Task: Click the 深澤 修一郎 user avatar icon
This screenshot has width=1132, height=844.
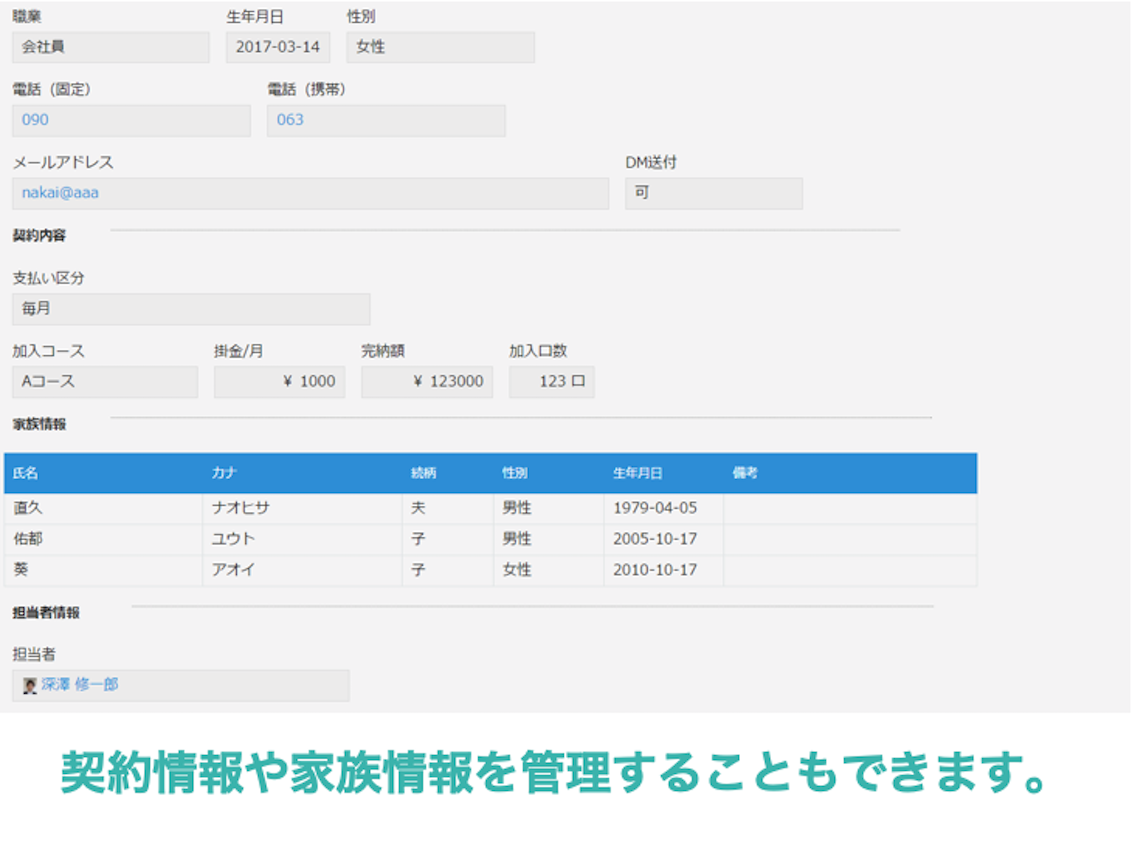Action: point(30,686)
